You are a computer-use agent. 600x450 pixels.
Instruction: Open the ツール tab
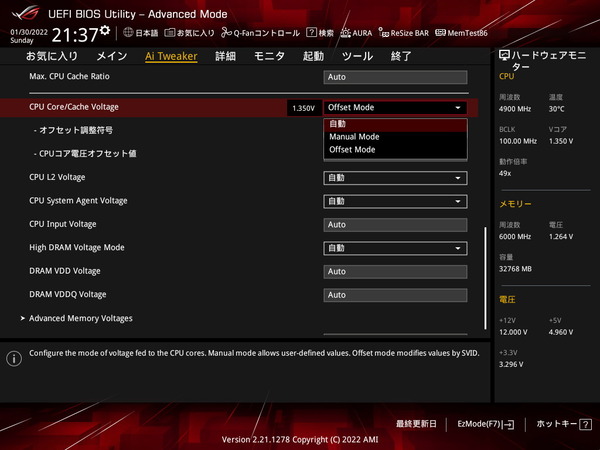(357, 56)
